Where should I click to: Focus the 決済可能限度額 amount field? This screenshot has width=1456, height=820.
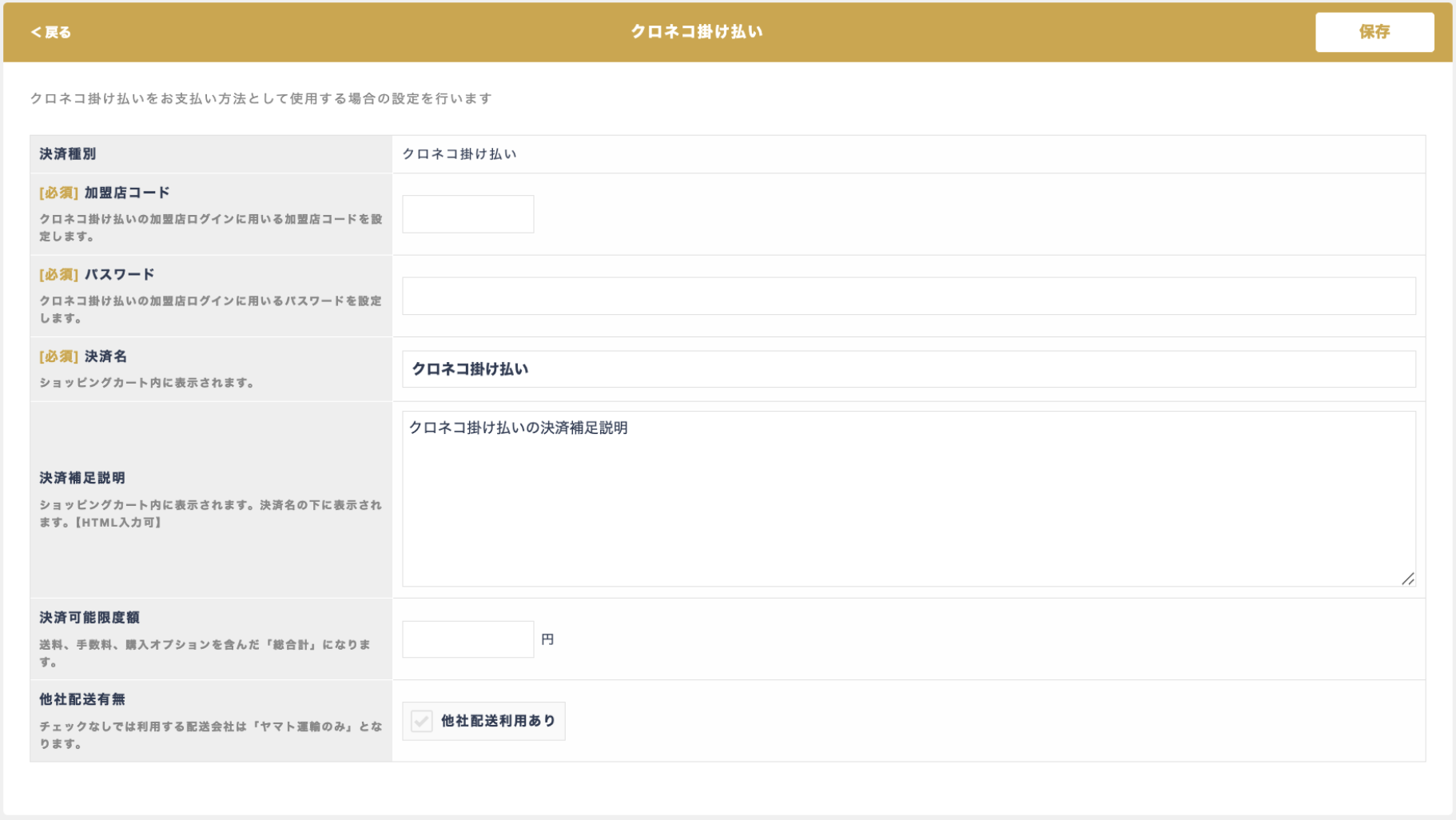click(467, 639)
